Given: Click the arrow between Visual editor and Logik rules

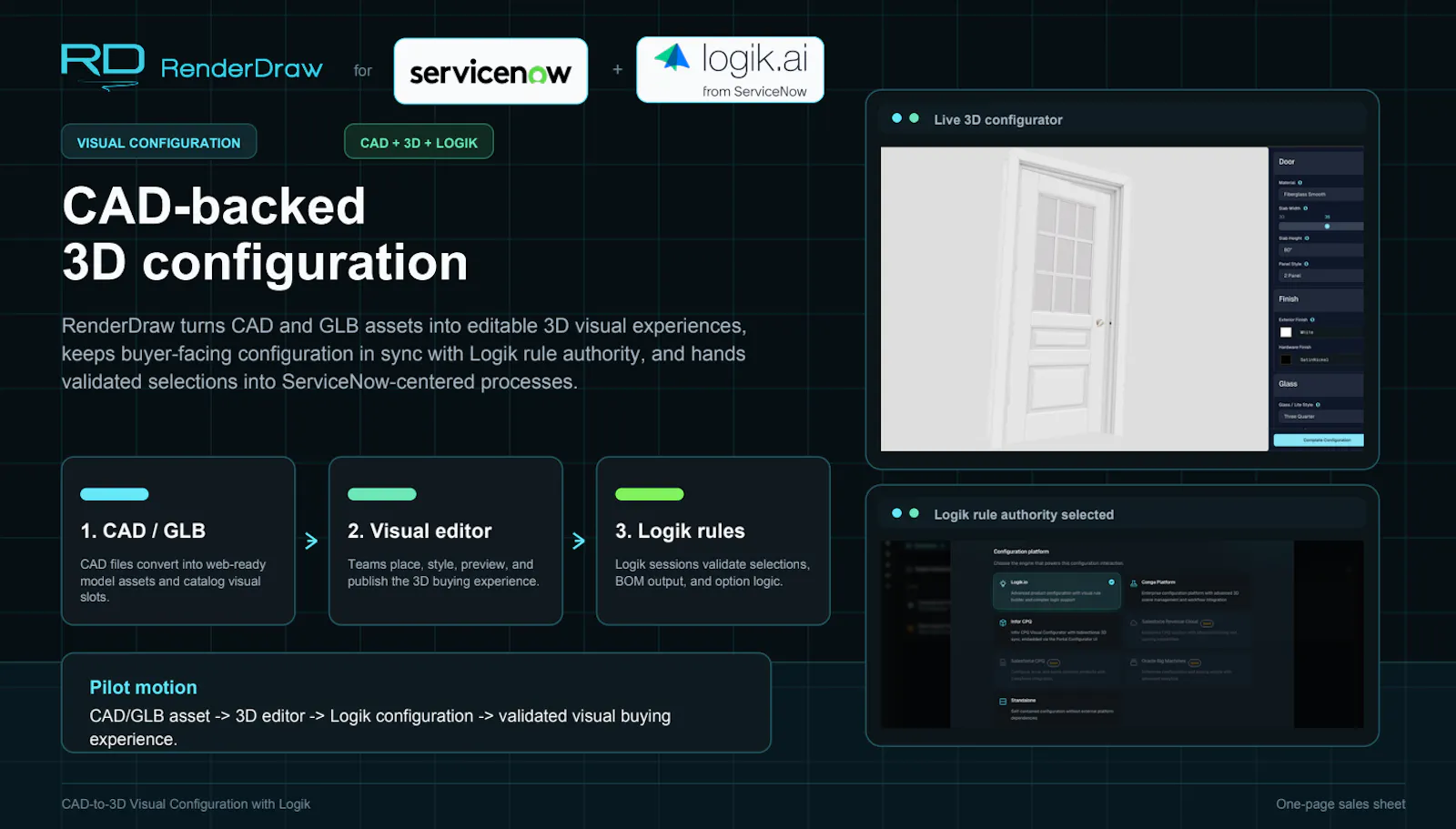Looking at the screenshot, I should [x=579, y=541].
